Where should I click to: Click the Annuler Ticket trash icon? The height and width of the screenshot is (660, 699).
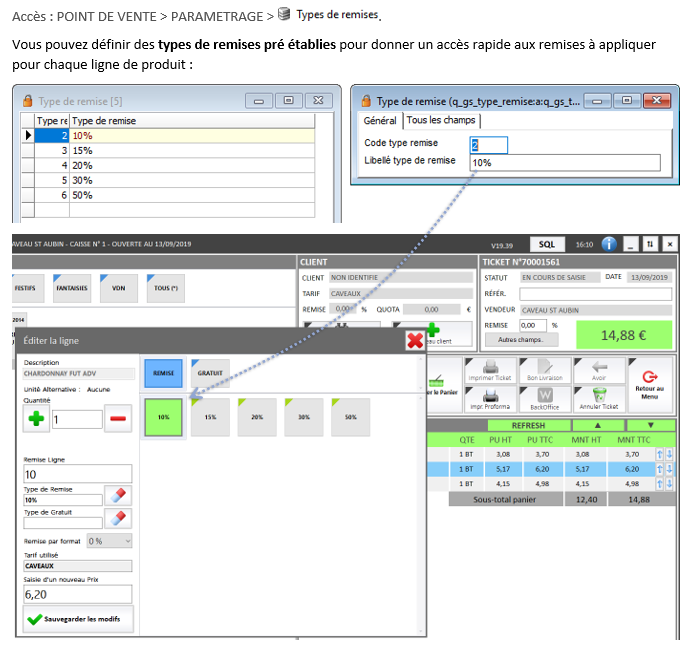(x=598, y=399)
